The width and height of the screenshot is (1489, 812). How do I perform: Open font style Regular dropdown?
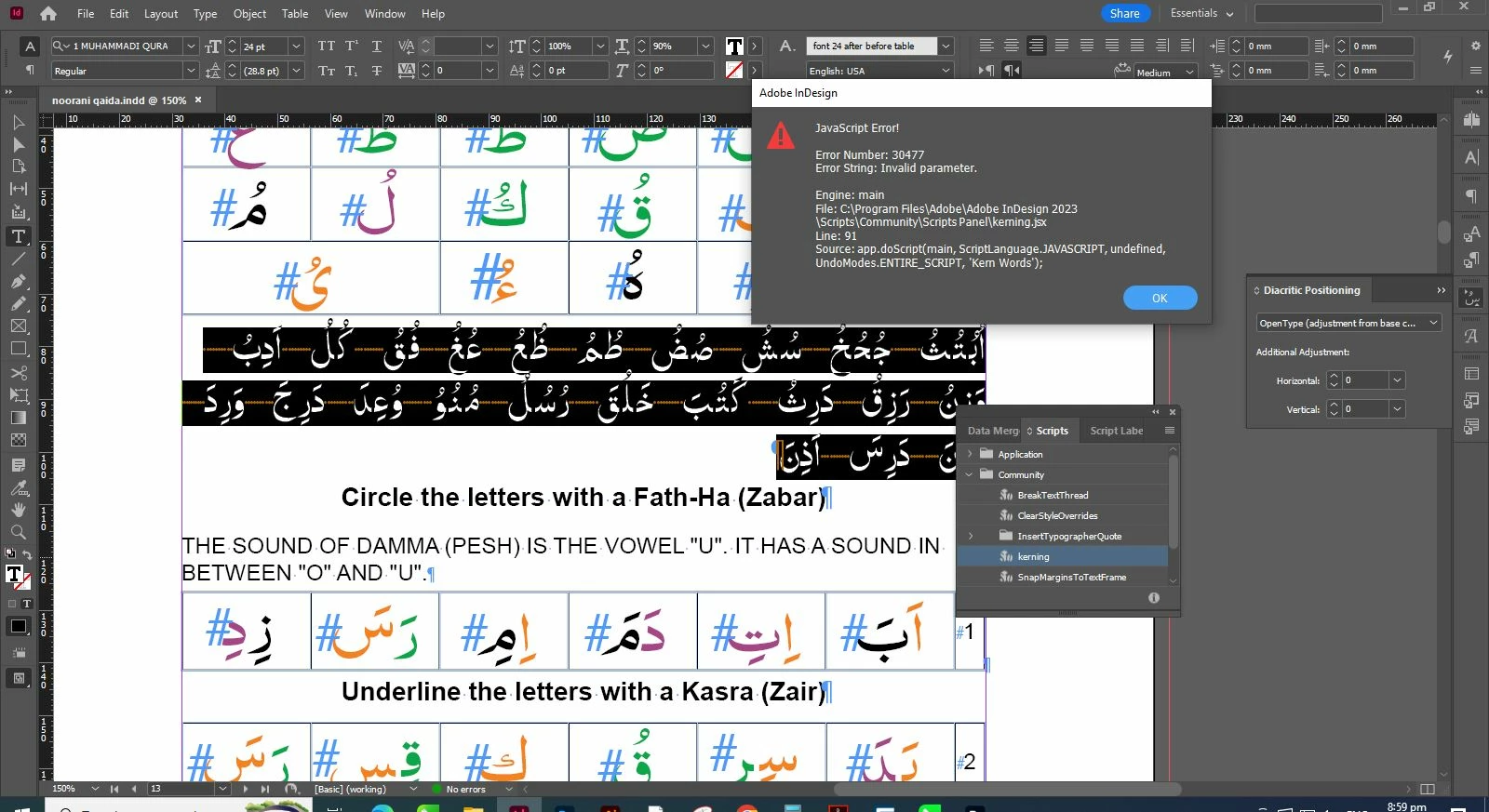point(191,71)
